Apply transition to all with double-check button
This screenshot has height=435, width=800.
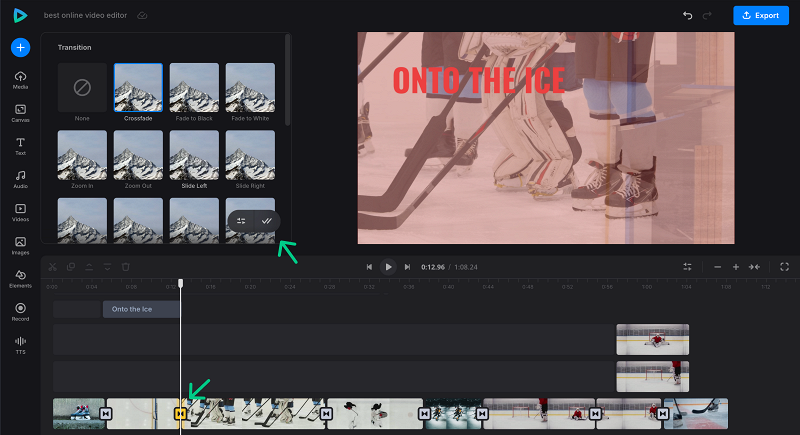point(267,221)
